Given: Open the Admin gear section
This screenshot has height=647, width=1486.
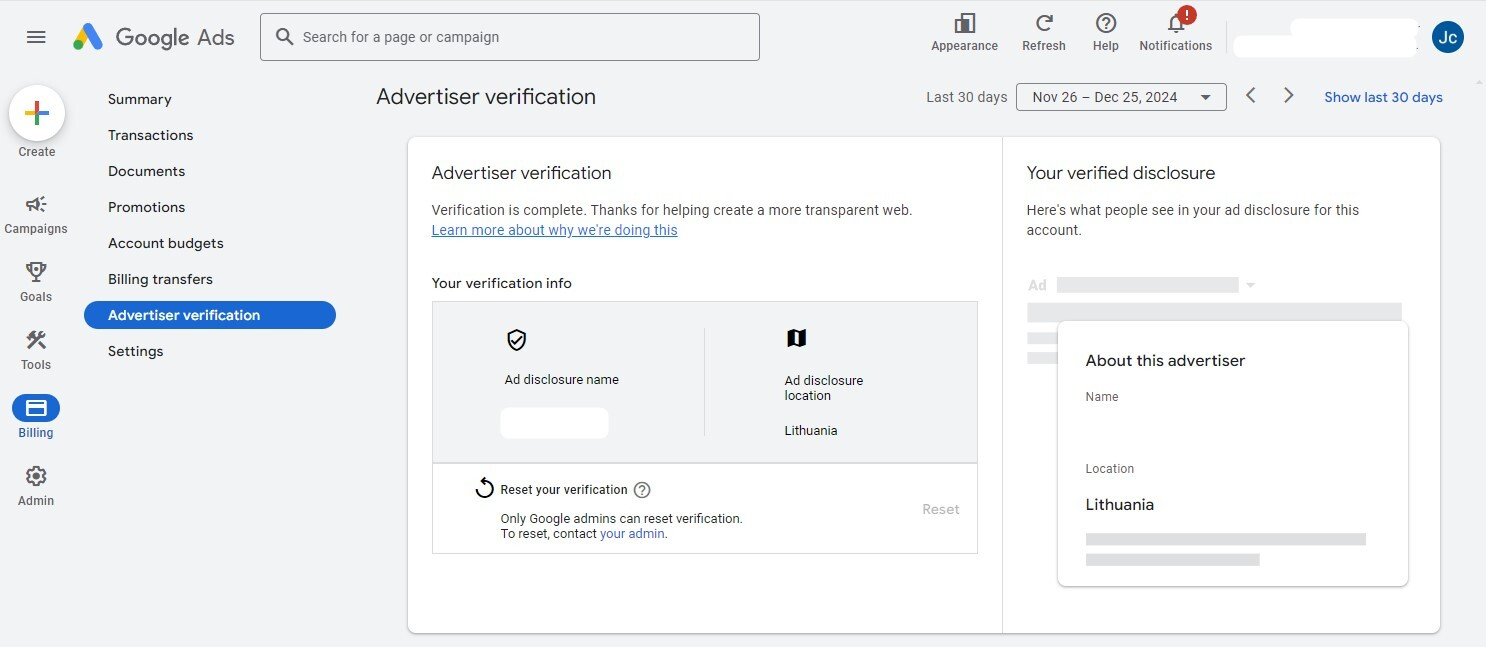Looking at the screenshot, I should tap(36, 477).
